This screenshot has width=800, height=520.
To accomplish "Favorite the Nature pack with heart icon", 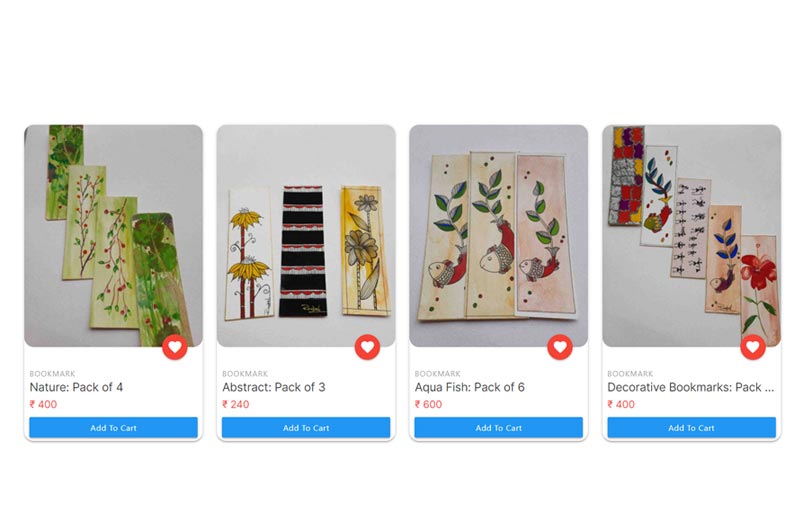I will 174,347.
